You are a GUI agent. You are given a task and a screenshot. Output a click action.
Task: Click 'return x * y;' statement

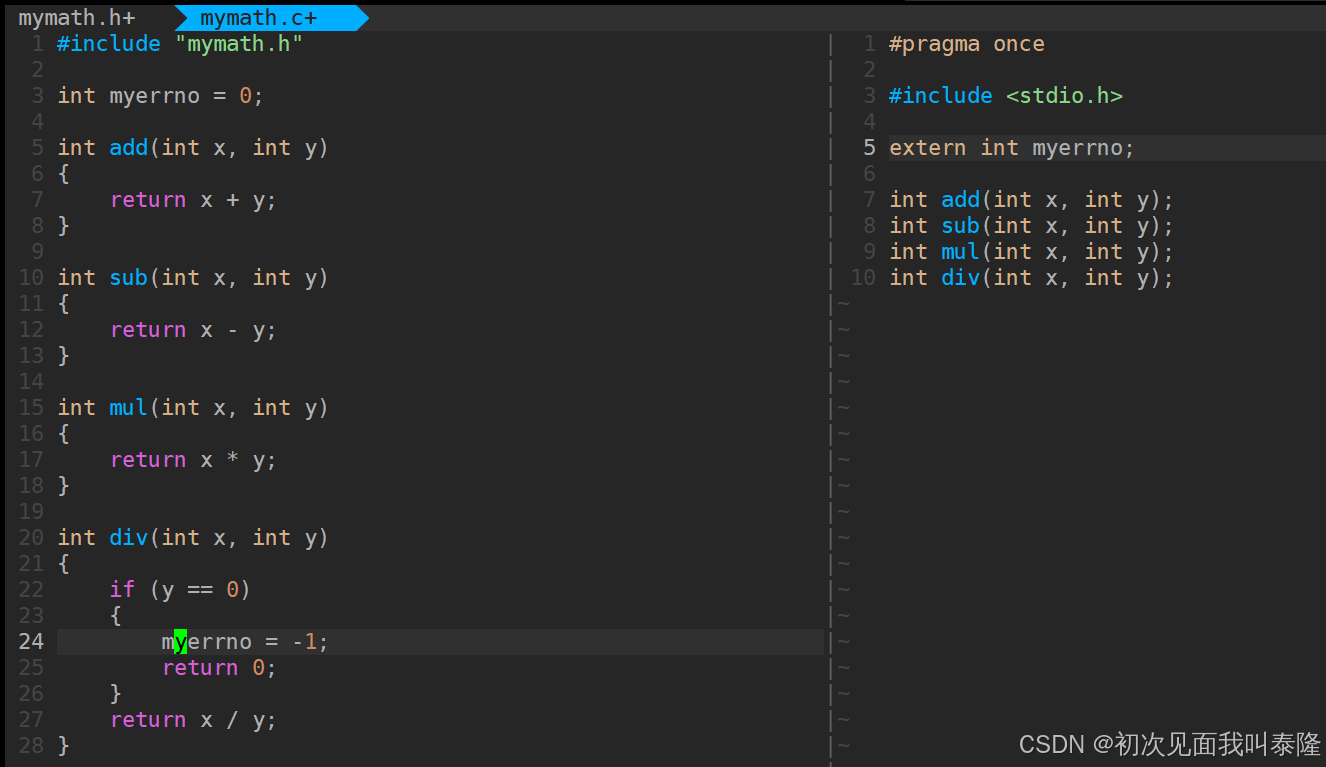(193, 460)
